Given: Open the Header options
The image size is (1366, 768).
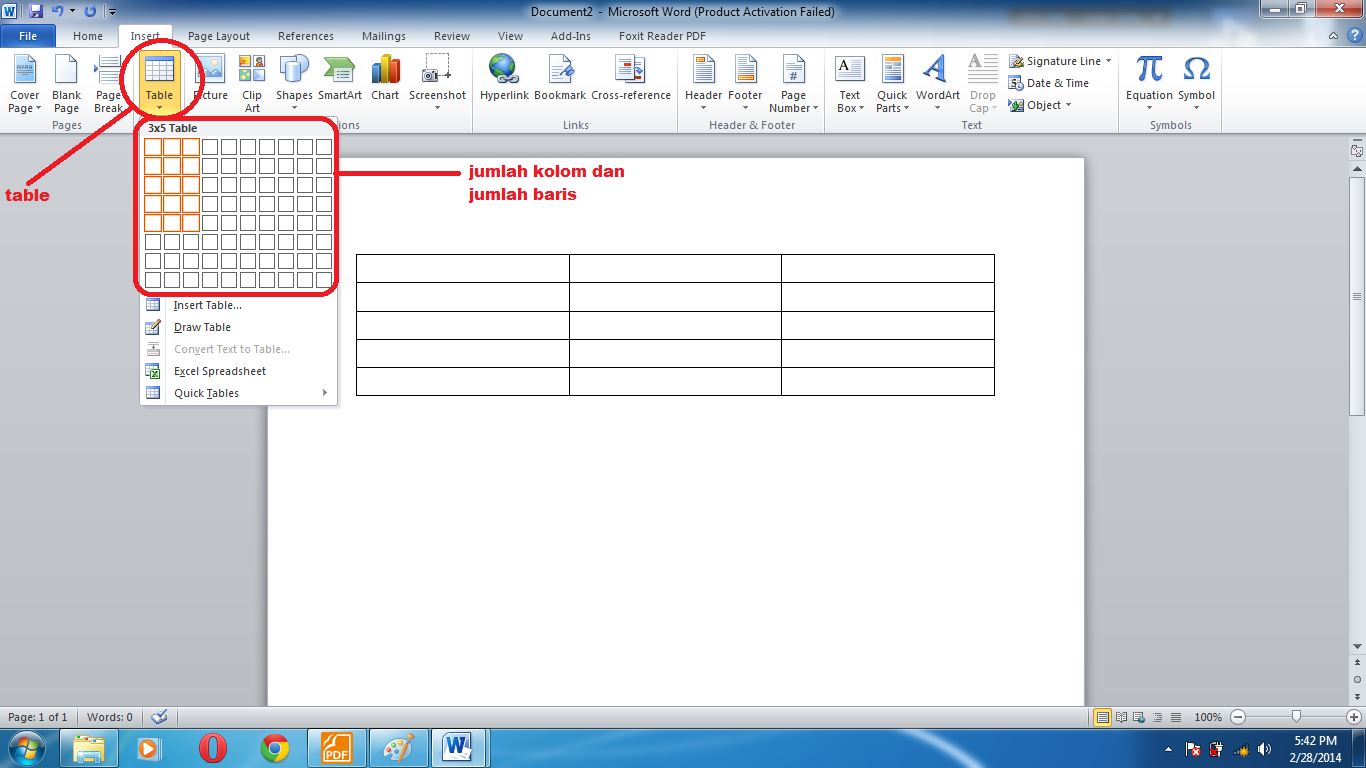Looking at the screenshot, I should 703,84.
